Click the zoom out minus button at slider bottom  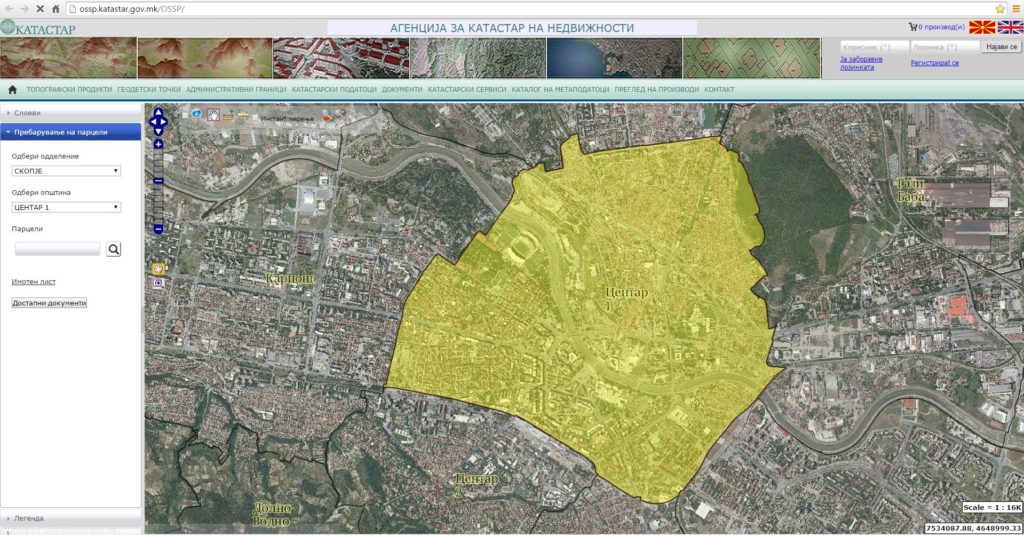click(158, 230)
